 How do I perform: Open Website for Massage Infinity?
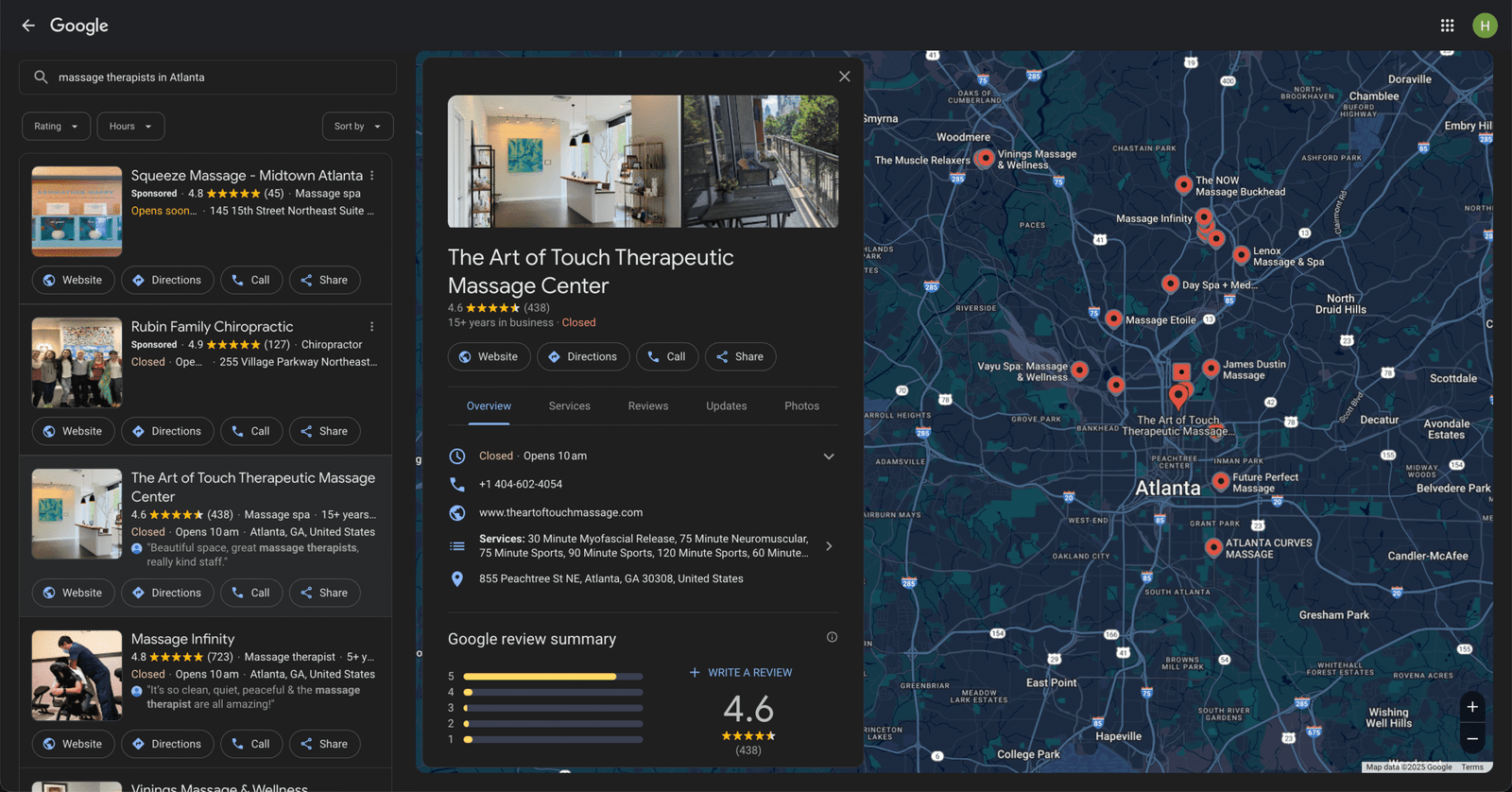pos(73,744)
